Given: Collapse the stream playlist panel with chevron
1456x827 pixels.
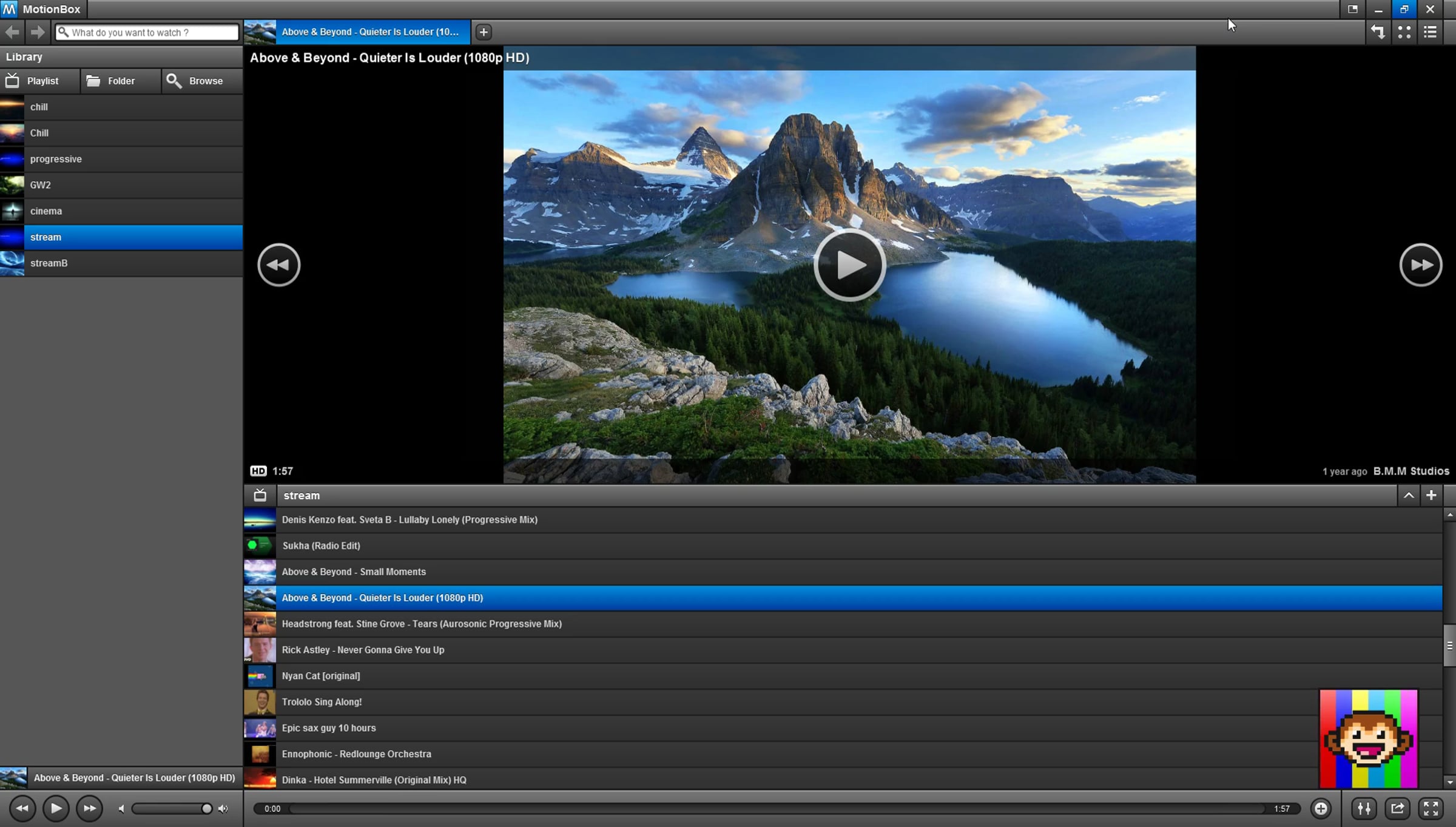Looking at the screenshot, I should [x=1409, y=495].
